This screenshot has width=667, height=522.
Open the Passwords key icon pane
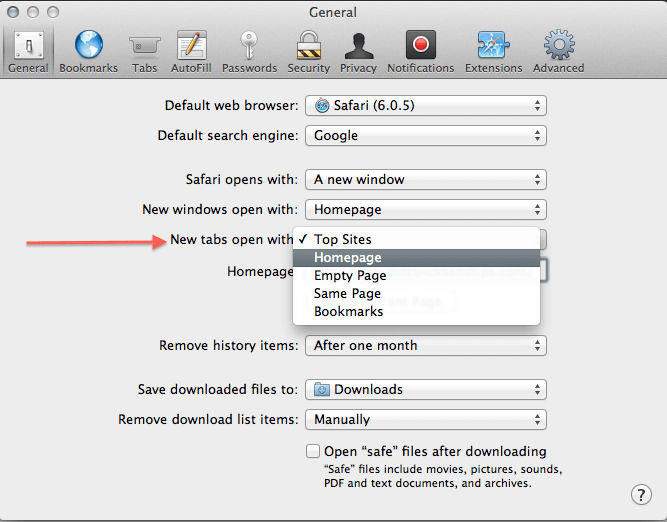click(249, 52)
